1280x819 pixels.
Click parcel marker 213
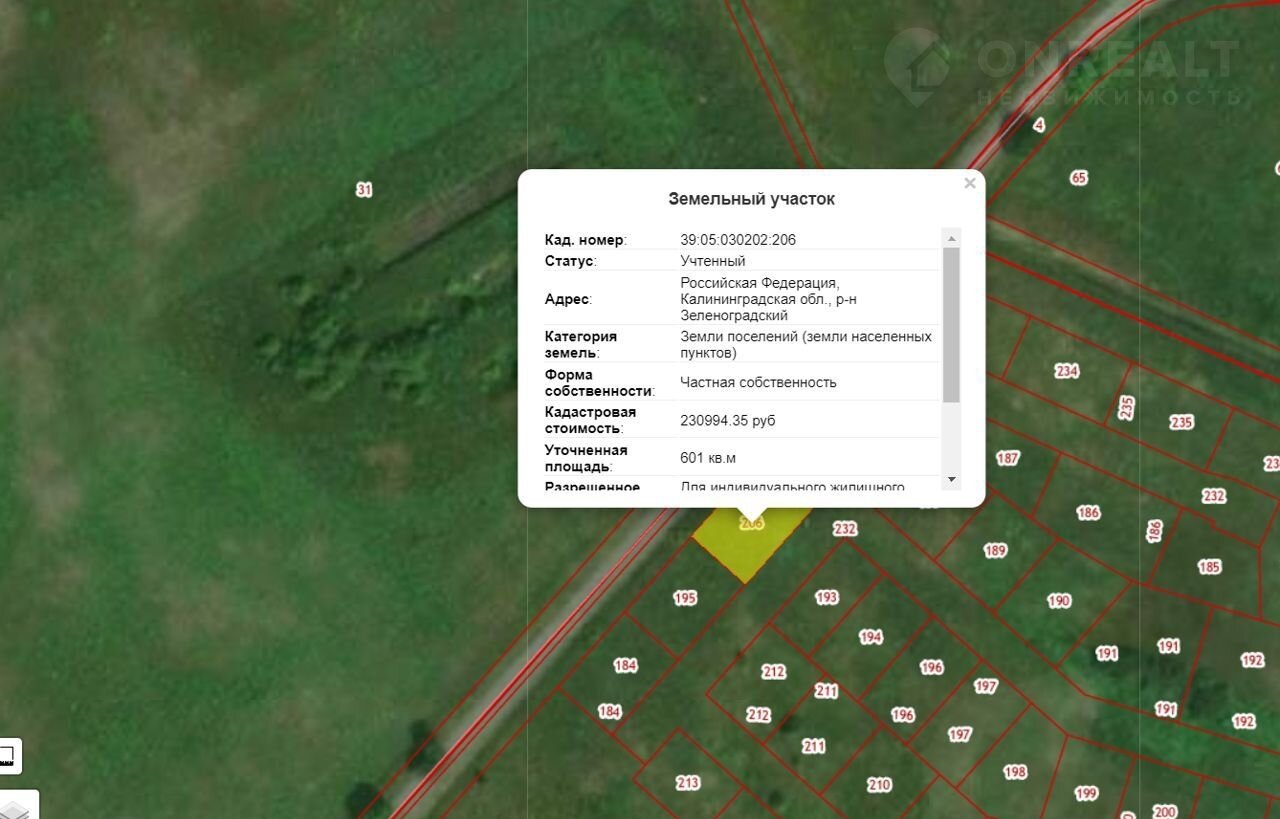(688, 783)
